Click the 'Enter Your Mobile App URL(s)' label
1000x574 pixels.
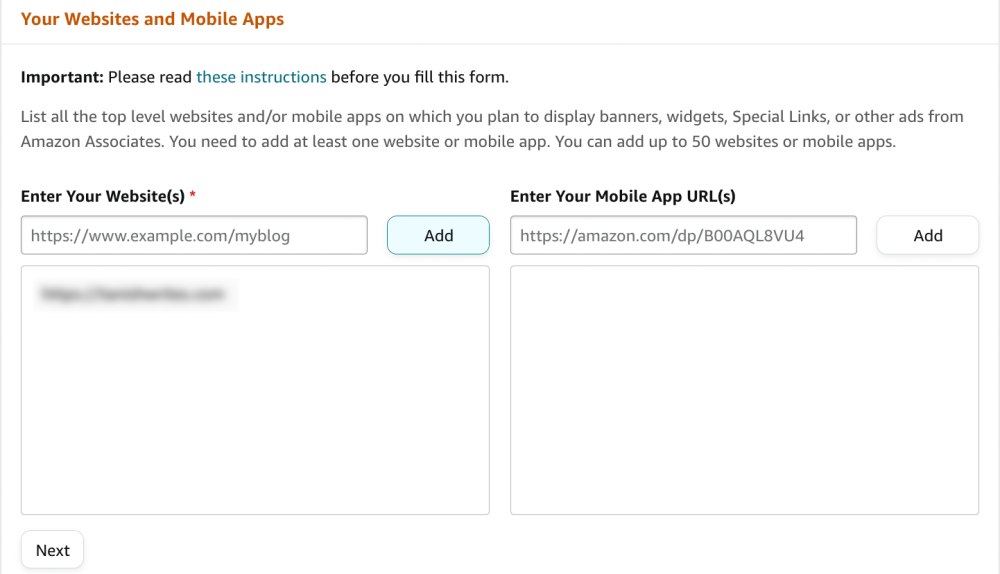tap(622, 196)
